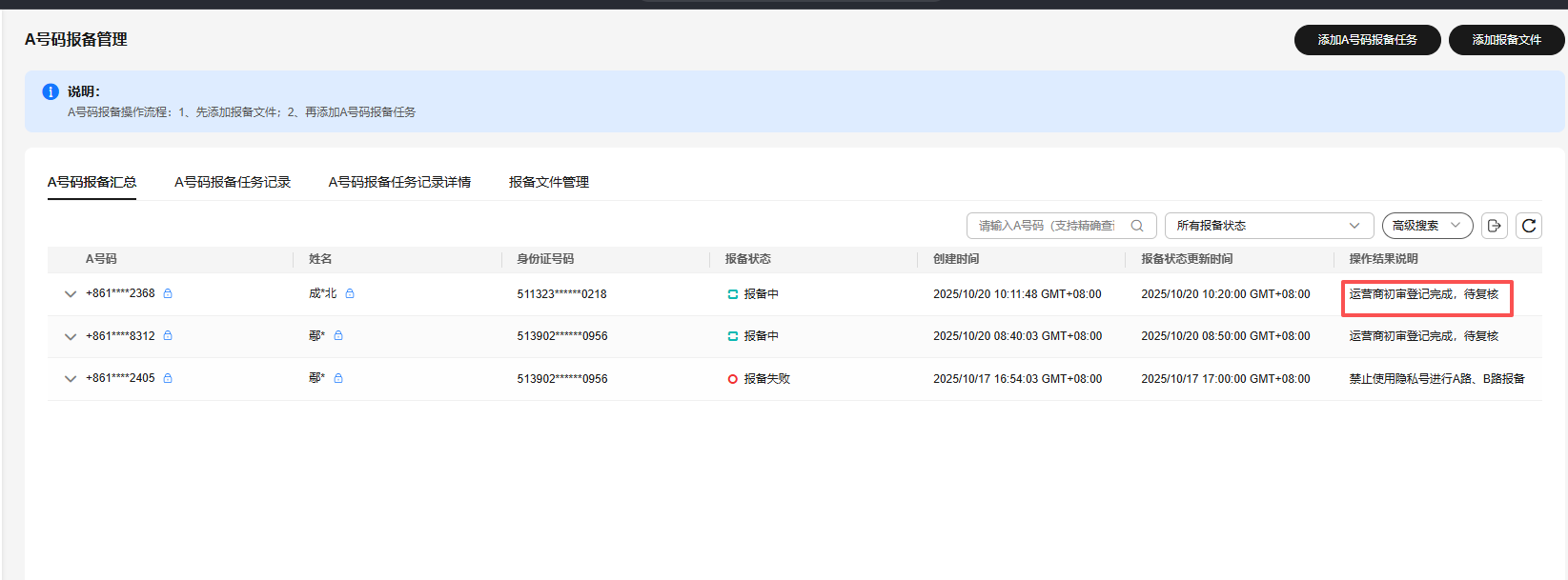Click the 添加A号码报备任务 button
Screen dimensions: 1568x580
[x=1367, y=40]
